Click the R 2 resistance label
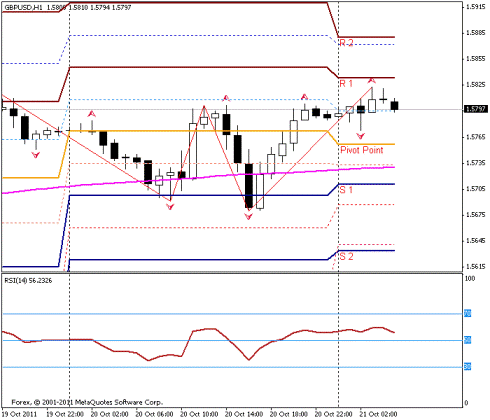The width and height of the screenshot is (490, 420). (346, 43)
